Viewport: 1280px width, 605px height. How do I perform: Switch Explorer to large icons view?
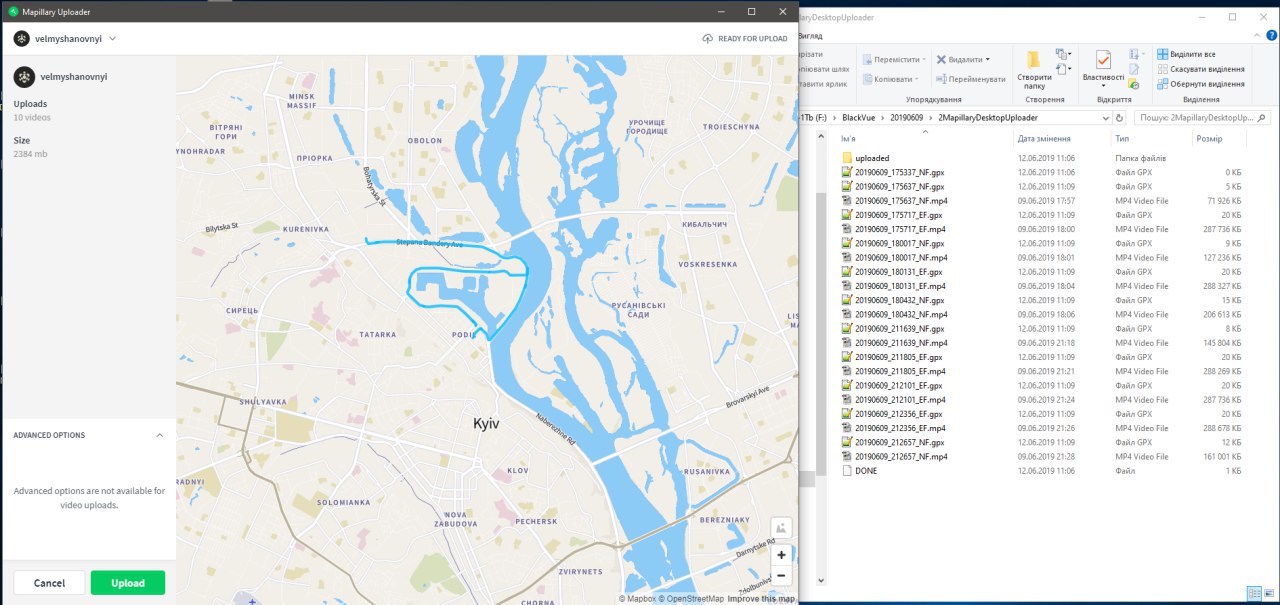coord(1269,594)
